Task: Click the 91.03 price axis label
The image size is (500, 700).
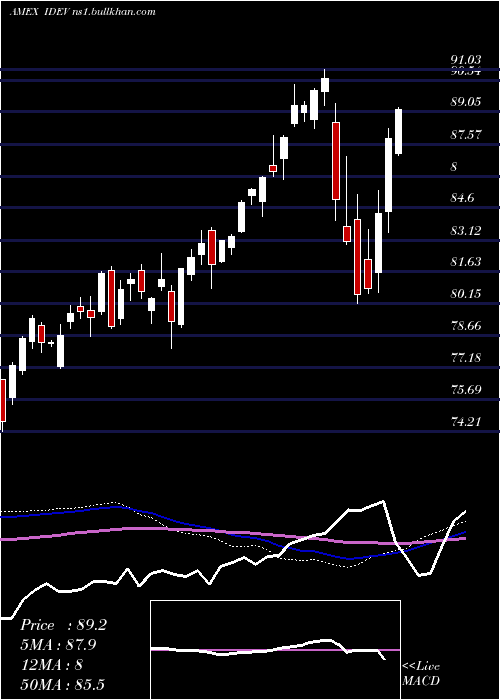Action: [x=465, y=60]
